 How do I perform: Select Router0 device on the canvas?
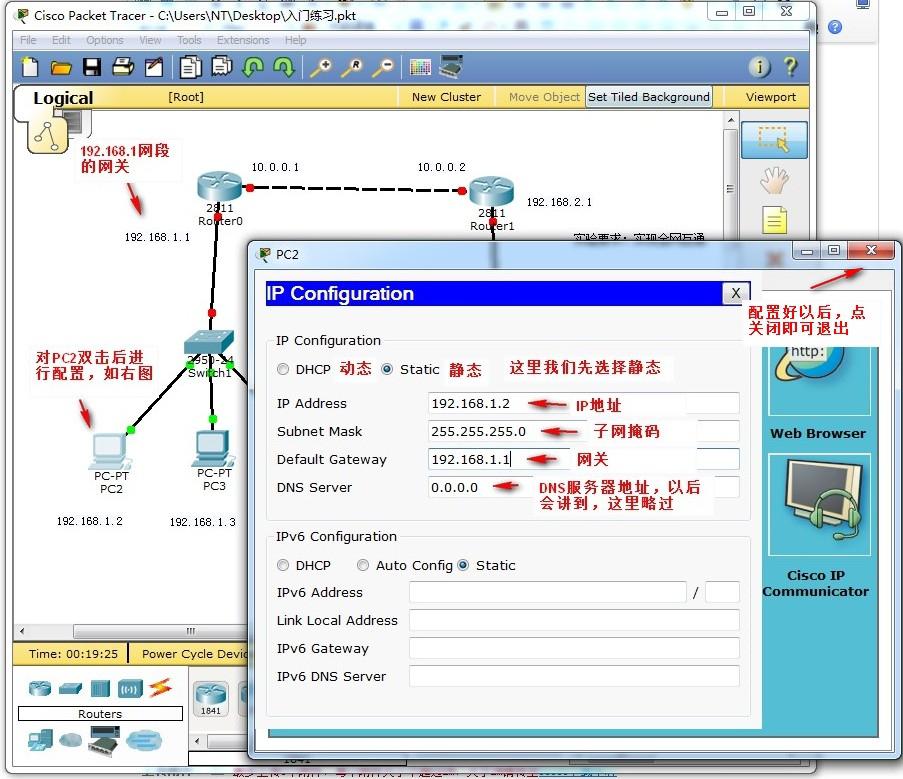tap(219, 187)
